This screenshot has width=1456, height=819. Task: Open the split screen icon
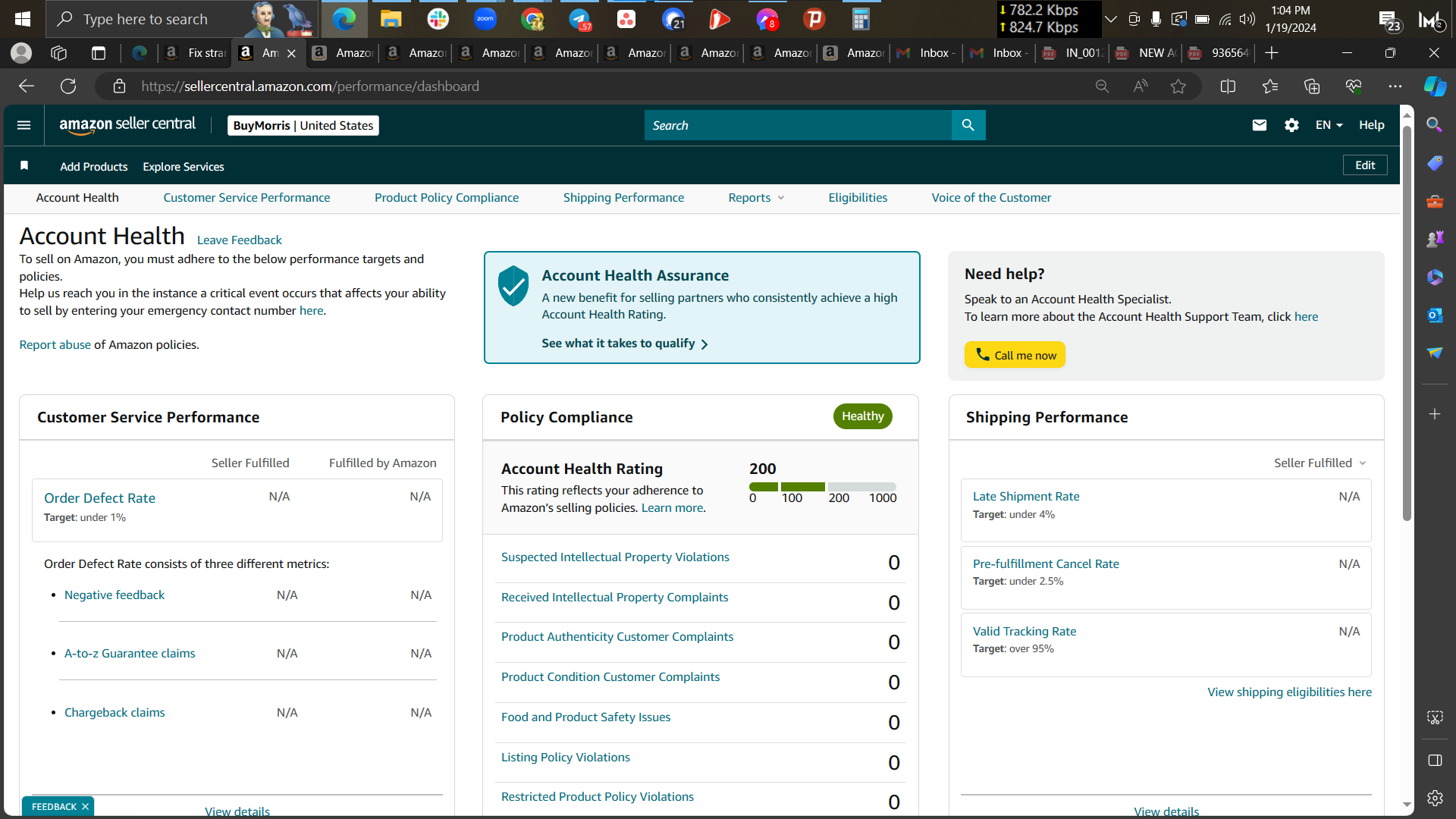tap(1228, 86)
